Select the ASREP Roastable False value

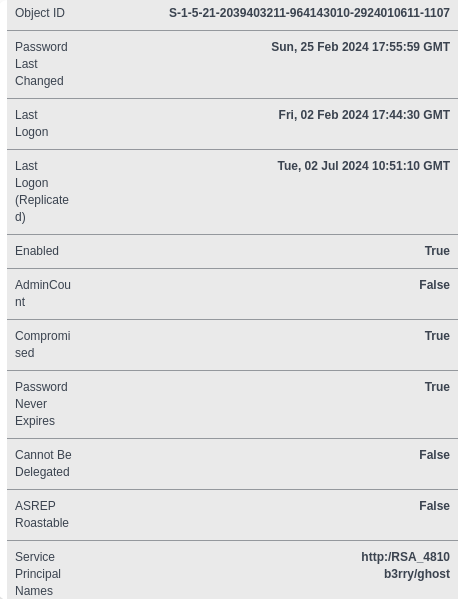tap(434, 506)
